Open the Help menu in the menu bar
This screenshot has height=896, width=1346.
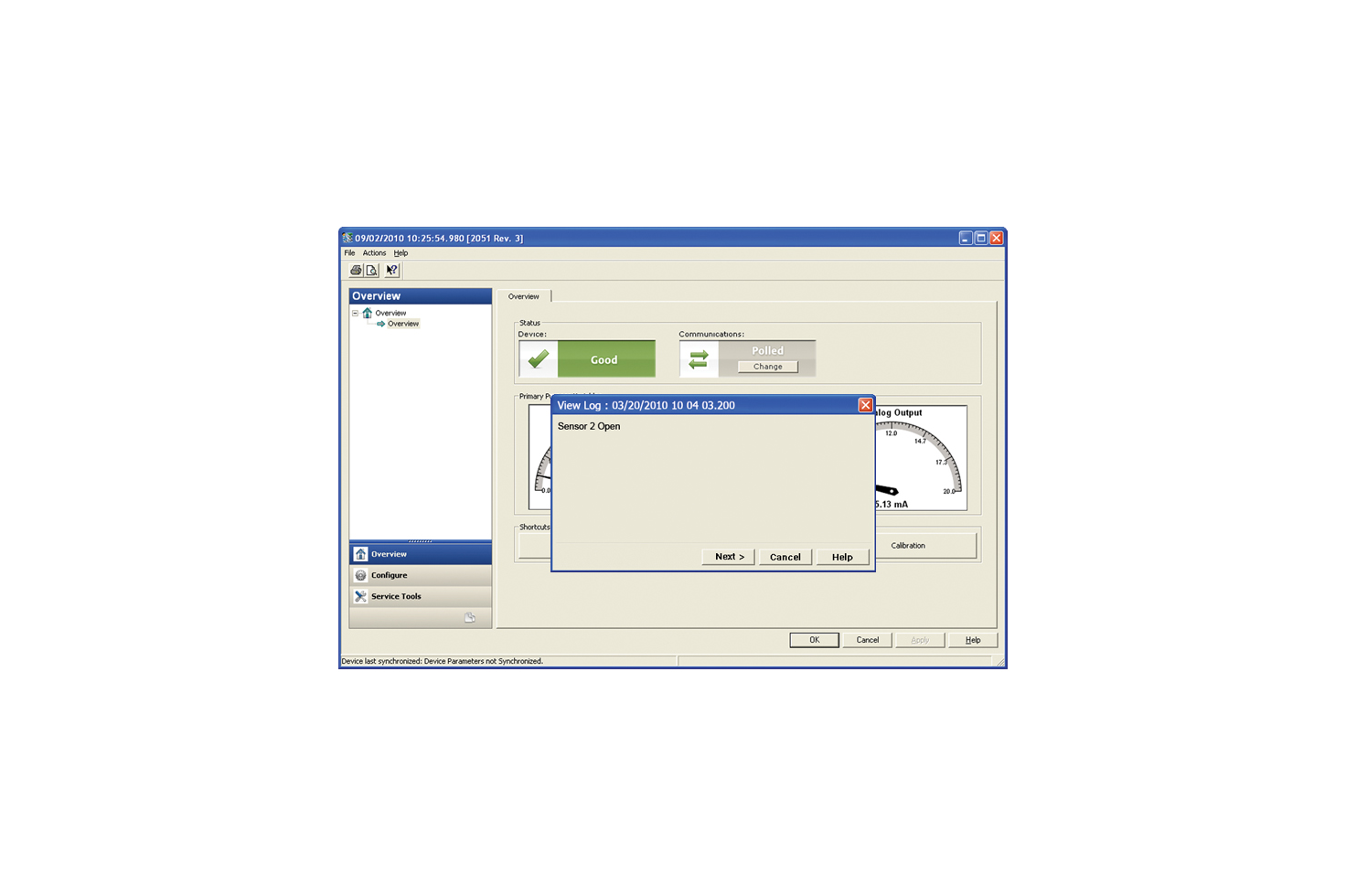(x=401, y=253)
